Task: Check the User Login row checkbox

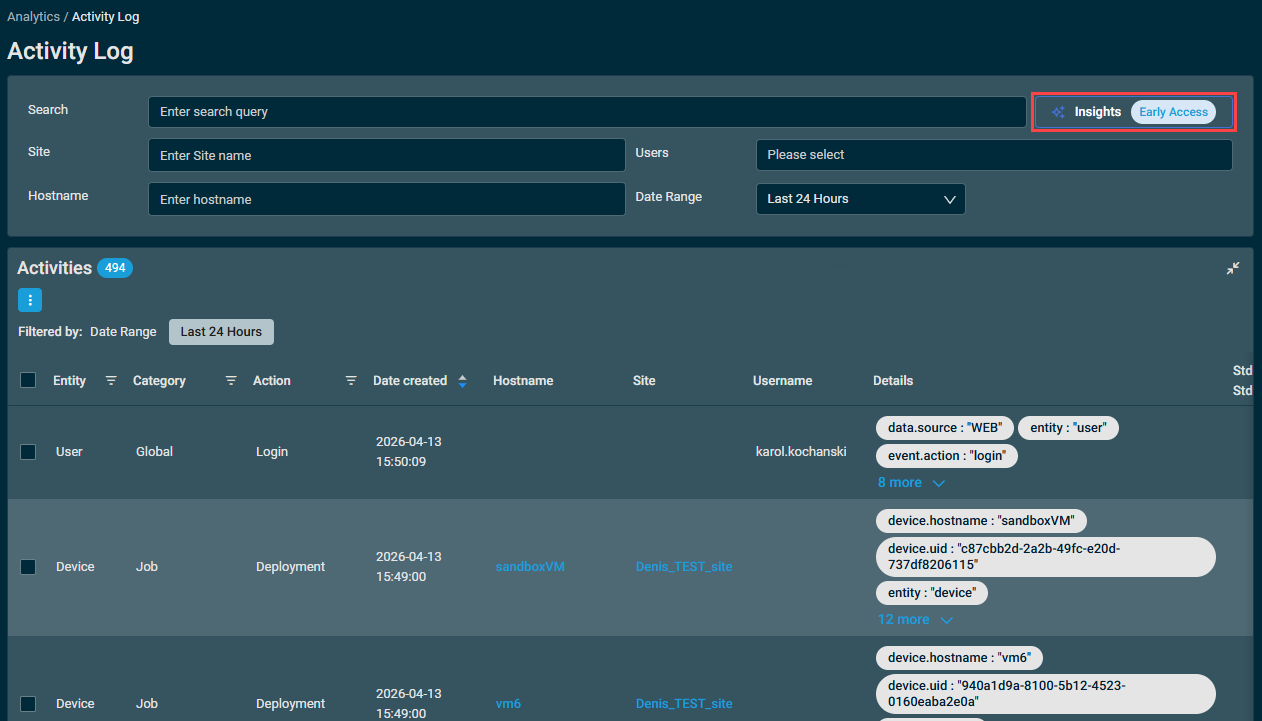Action: pos(28,452)
